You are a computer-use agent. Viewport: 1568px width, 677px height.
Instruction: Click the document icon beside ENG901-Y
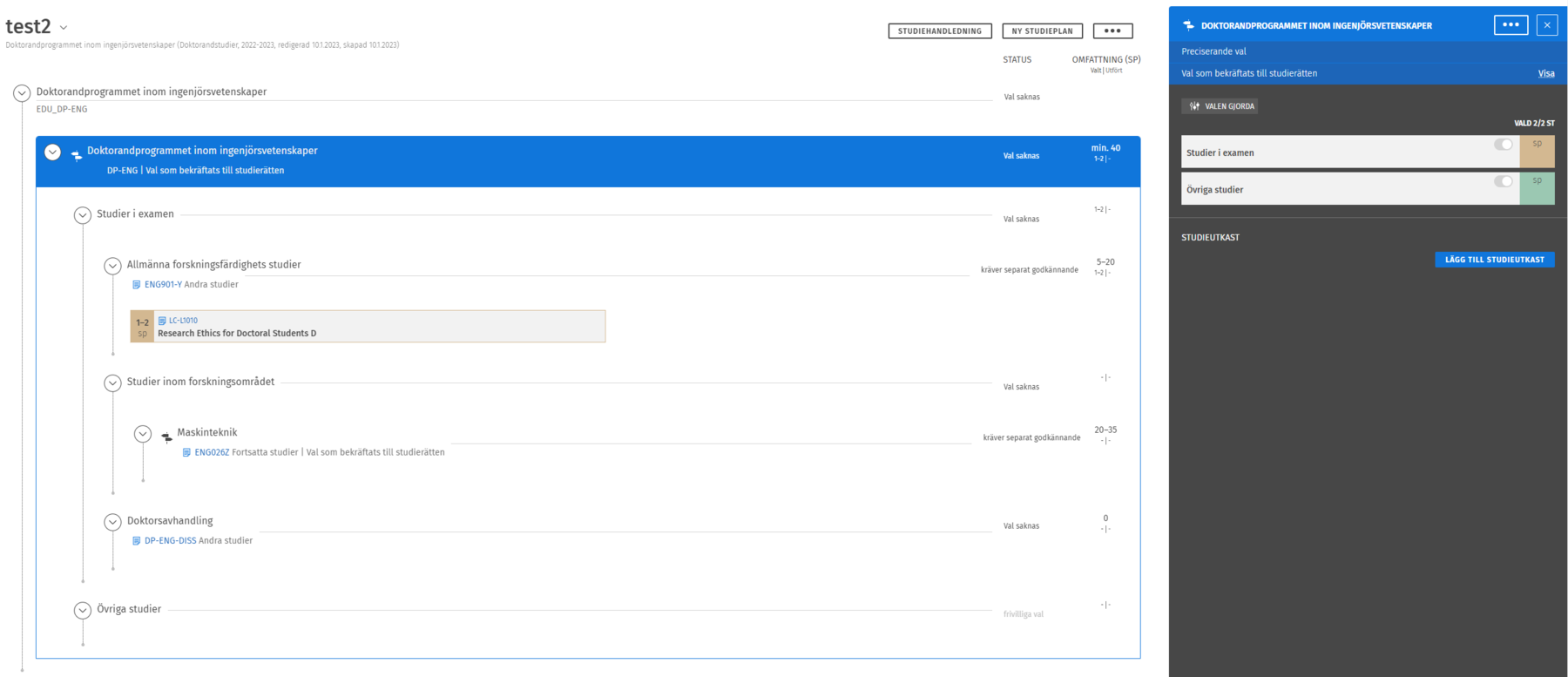[136, 285]
